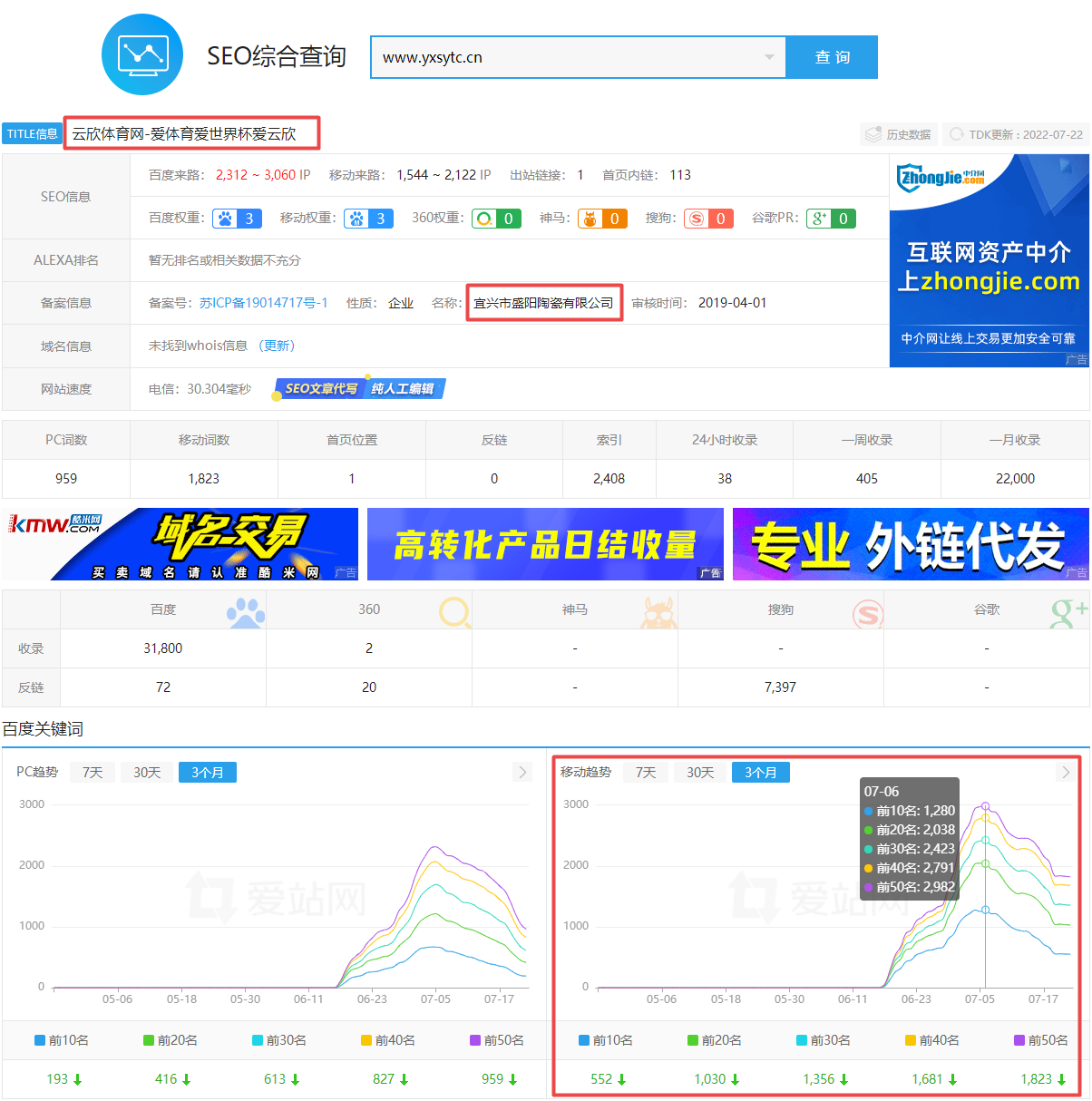Select the 移动趋势 7天 tab
The image size is (1092, 1101).
pyautogui.click(x=646, y=773)
